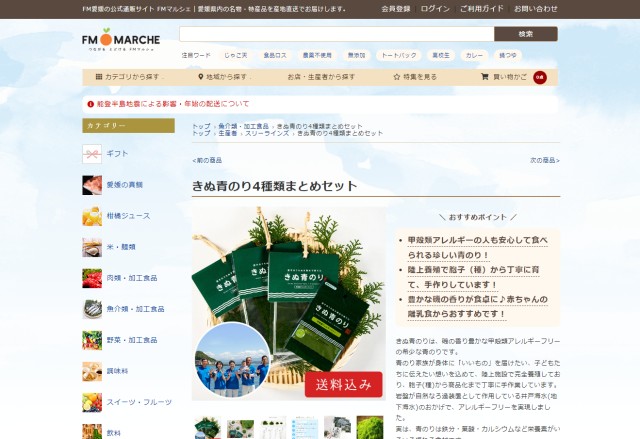Open 野菜・加工食品 category text link
Viewport: 640px width, 439px height.
[132, 340]
